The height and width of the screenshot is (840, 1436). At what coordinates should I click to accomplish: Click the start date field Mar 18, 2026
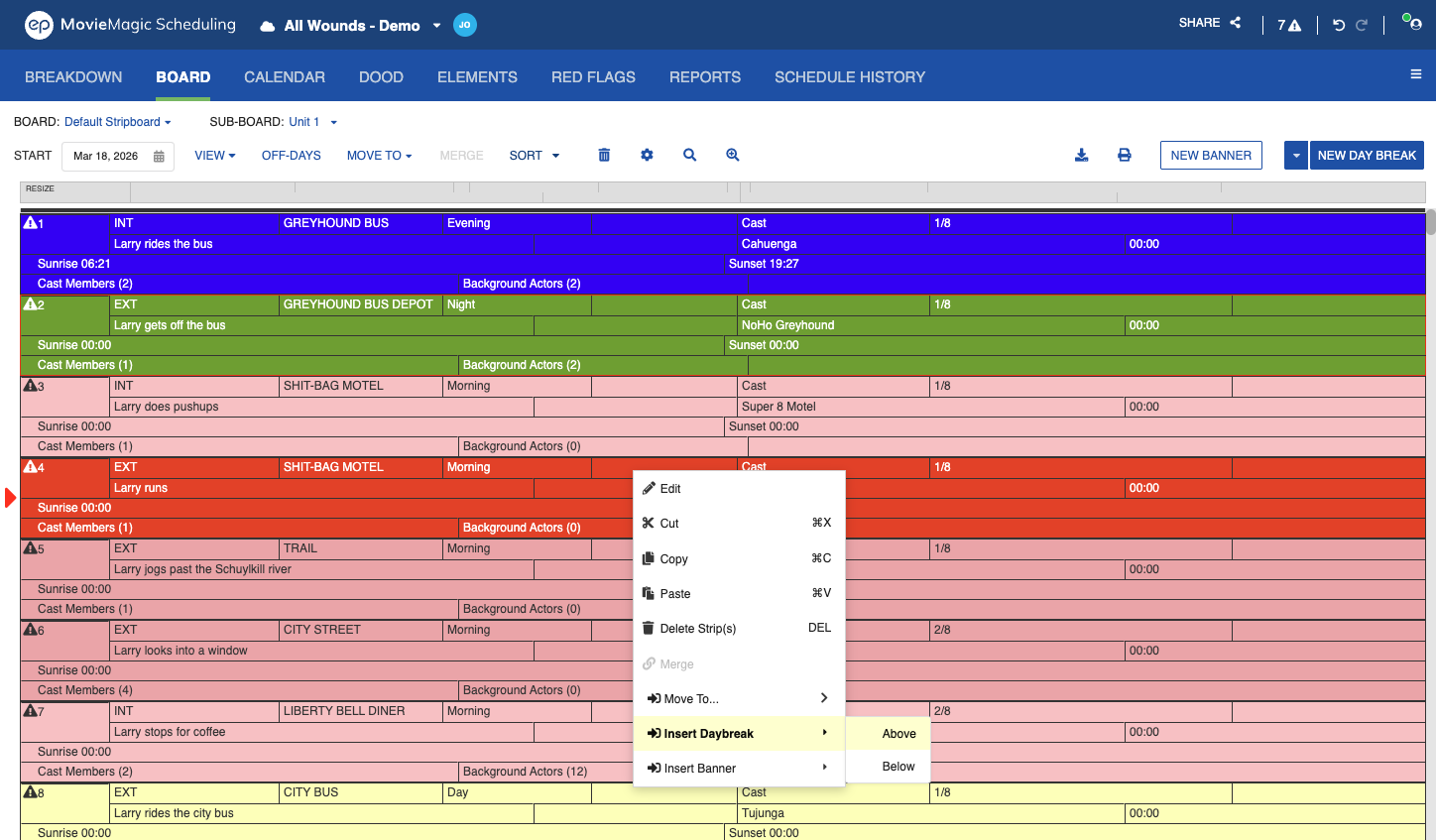click(x=118, y=157)
